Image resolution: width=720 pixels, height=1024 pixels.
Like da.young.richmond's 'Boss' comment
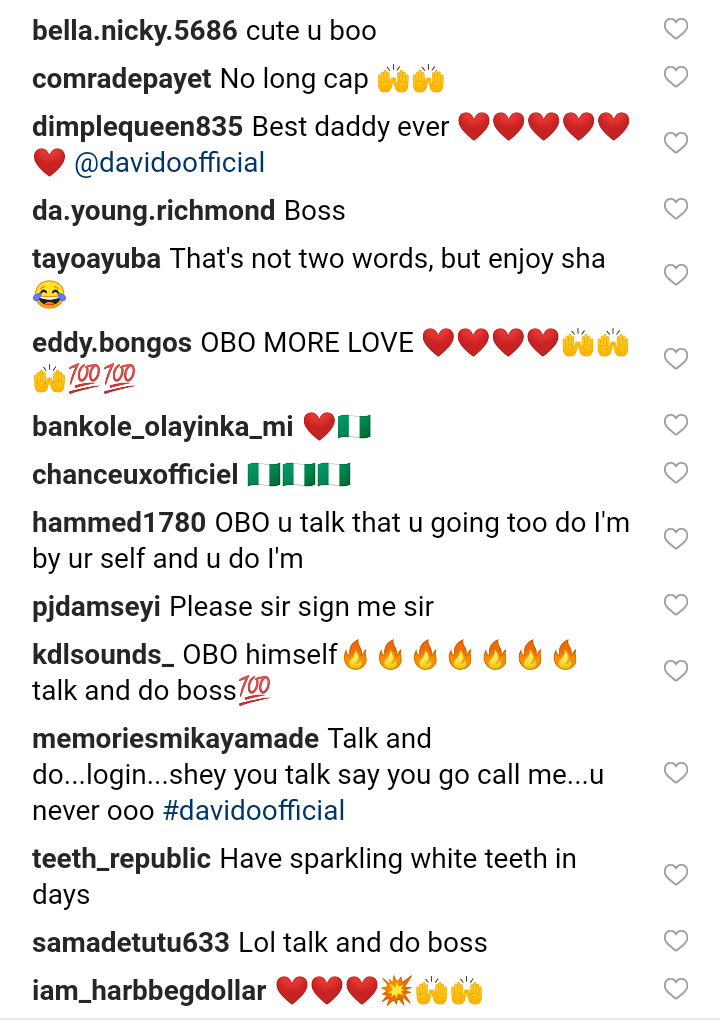676,209
